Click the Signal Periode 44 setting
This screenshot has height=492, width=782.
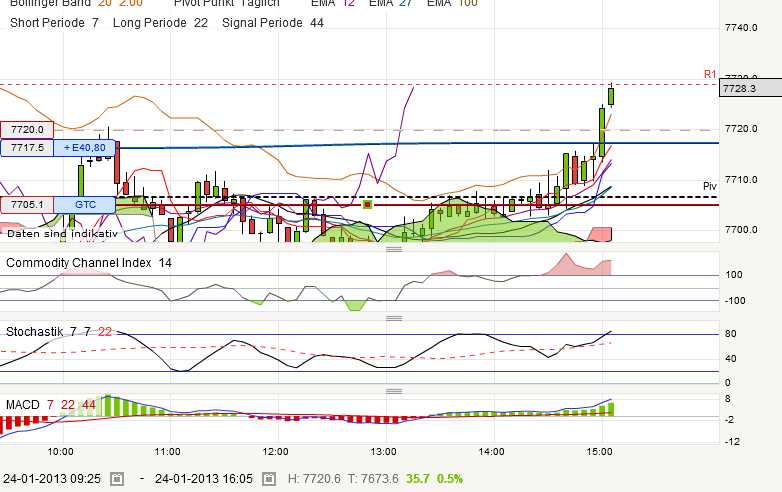pyautogui.click(x=273, y=23)
